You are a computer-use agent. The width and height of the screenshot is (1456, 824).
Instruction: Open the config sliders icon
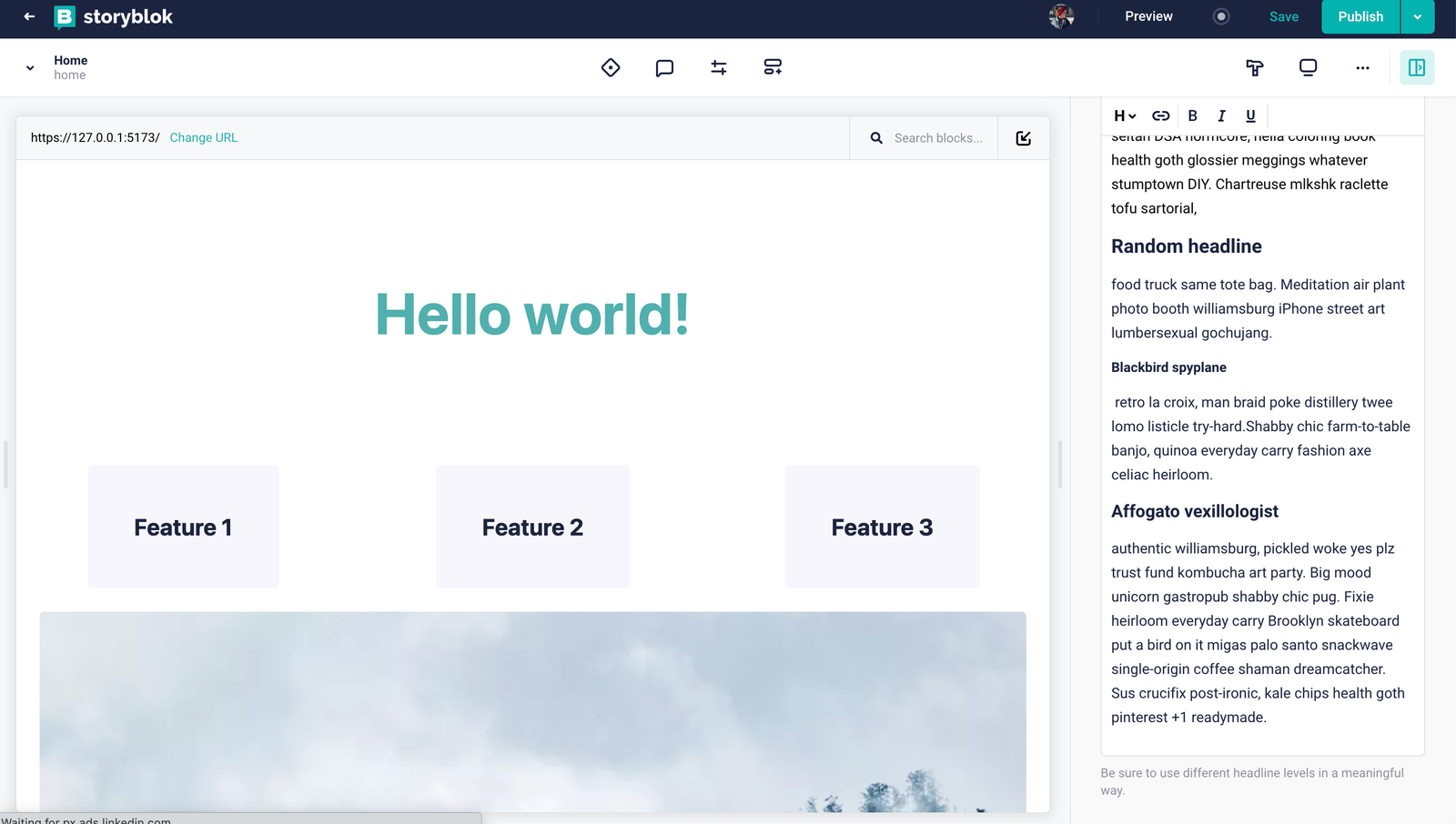(x=719, y=67)
